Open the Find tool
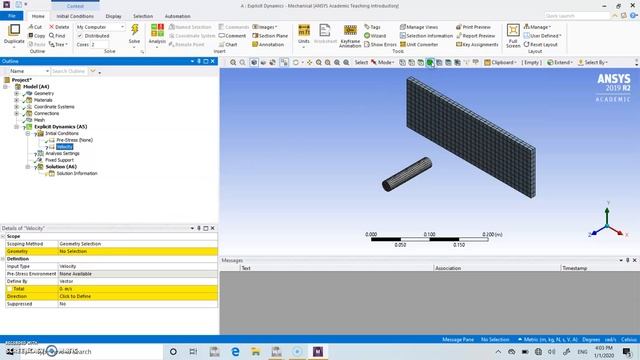This screenshot has width=640, height=360. tap(57, 36)
